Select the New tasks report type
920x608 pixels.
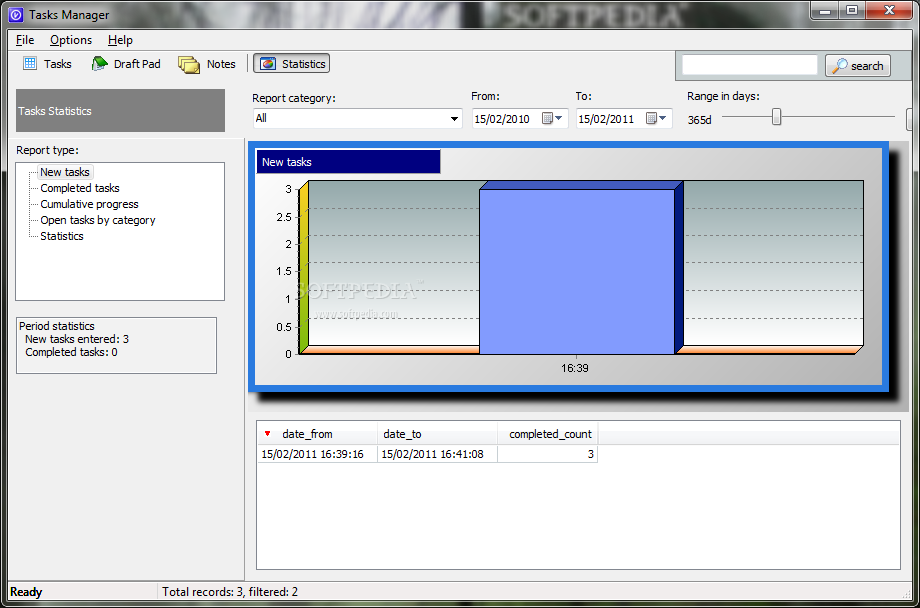pos(65,172)
